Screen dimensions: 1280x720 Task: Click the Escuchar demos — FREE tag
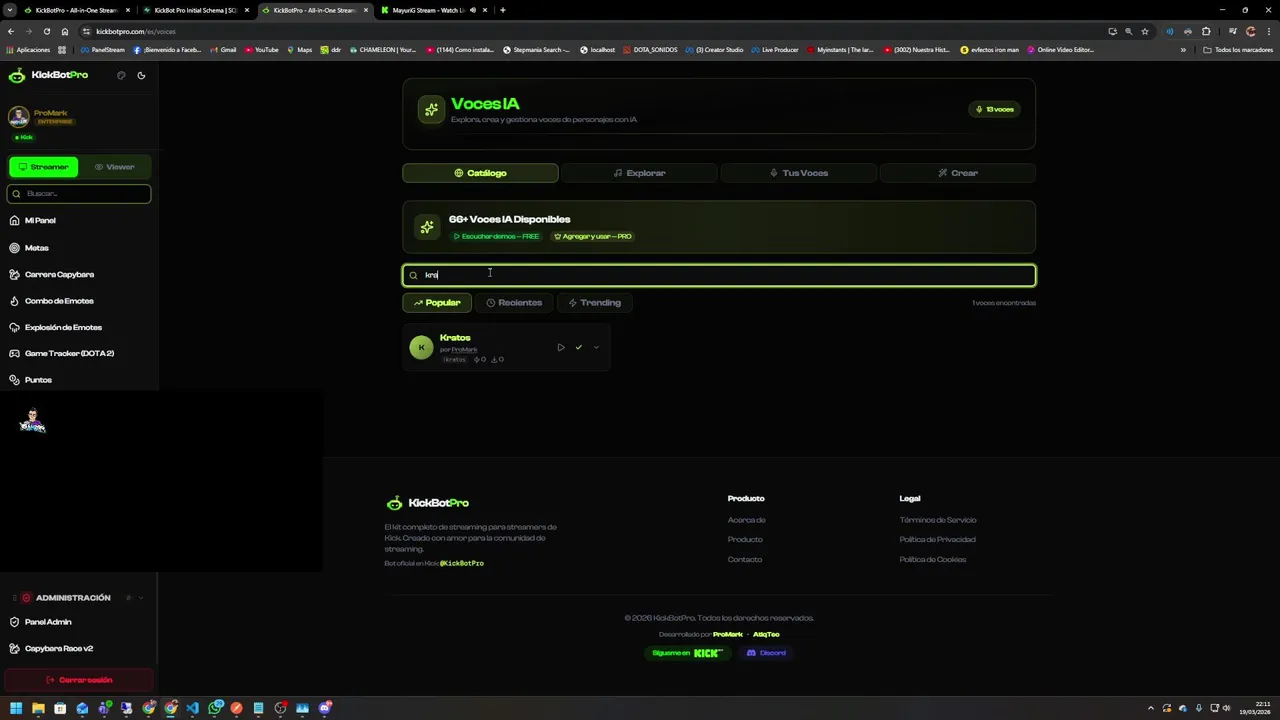coord(496,236)
